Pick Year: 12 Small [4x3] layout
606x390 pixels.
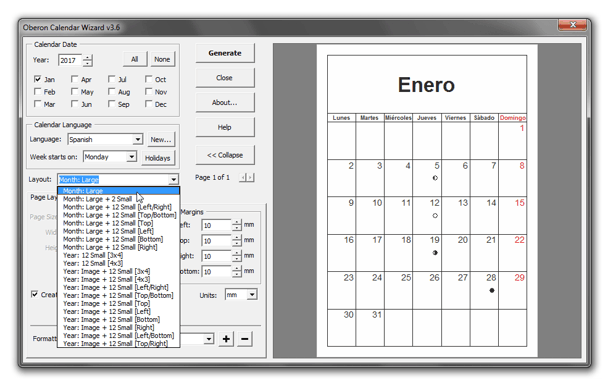click(119, 263)
